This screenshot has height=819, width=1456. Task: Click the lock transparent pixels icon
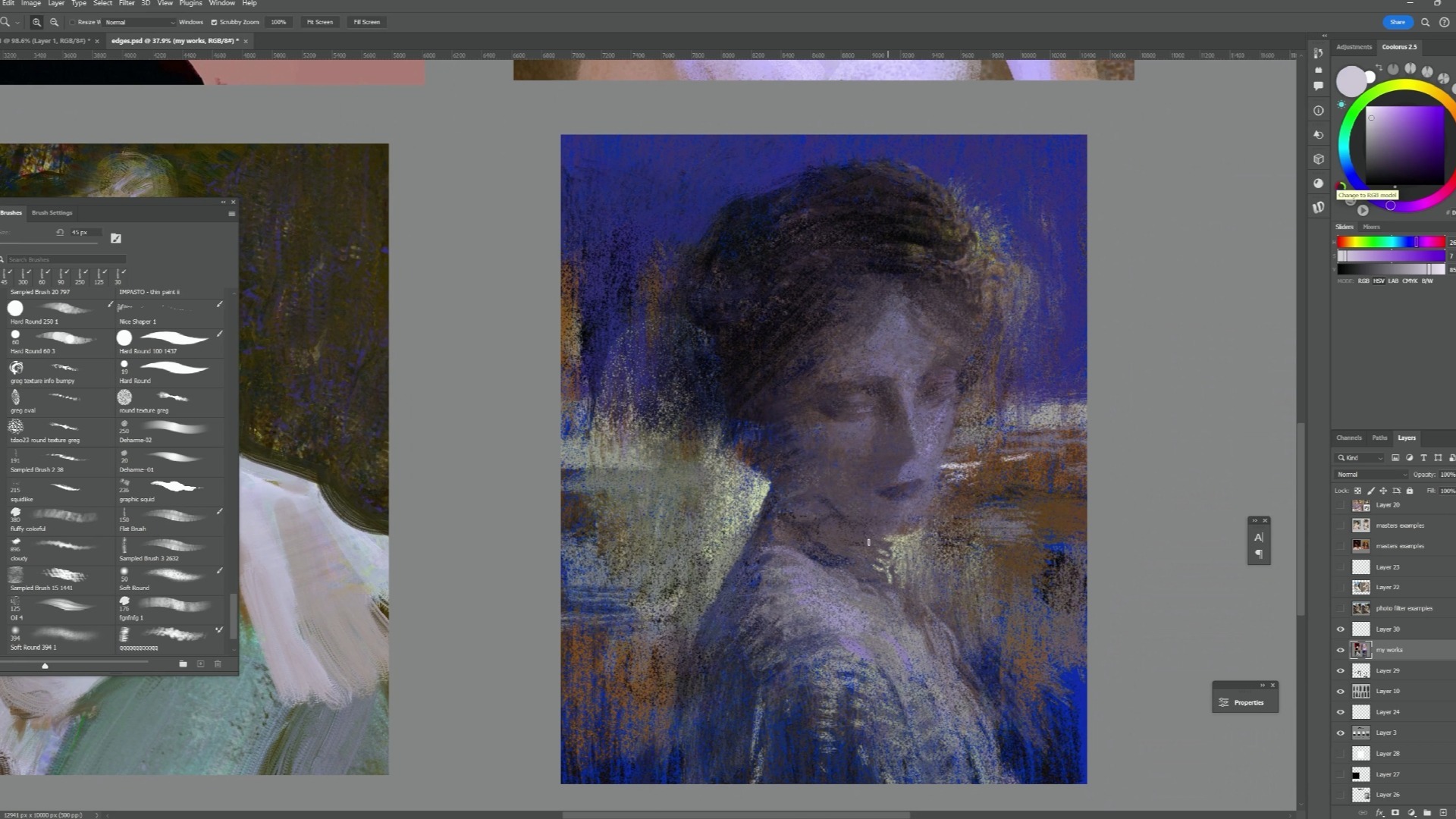(1357, 491)
